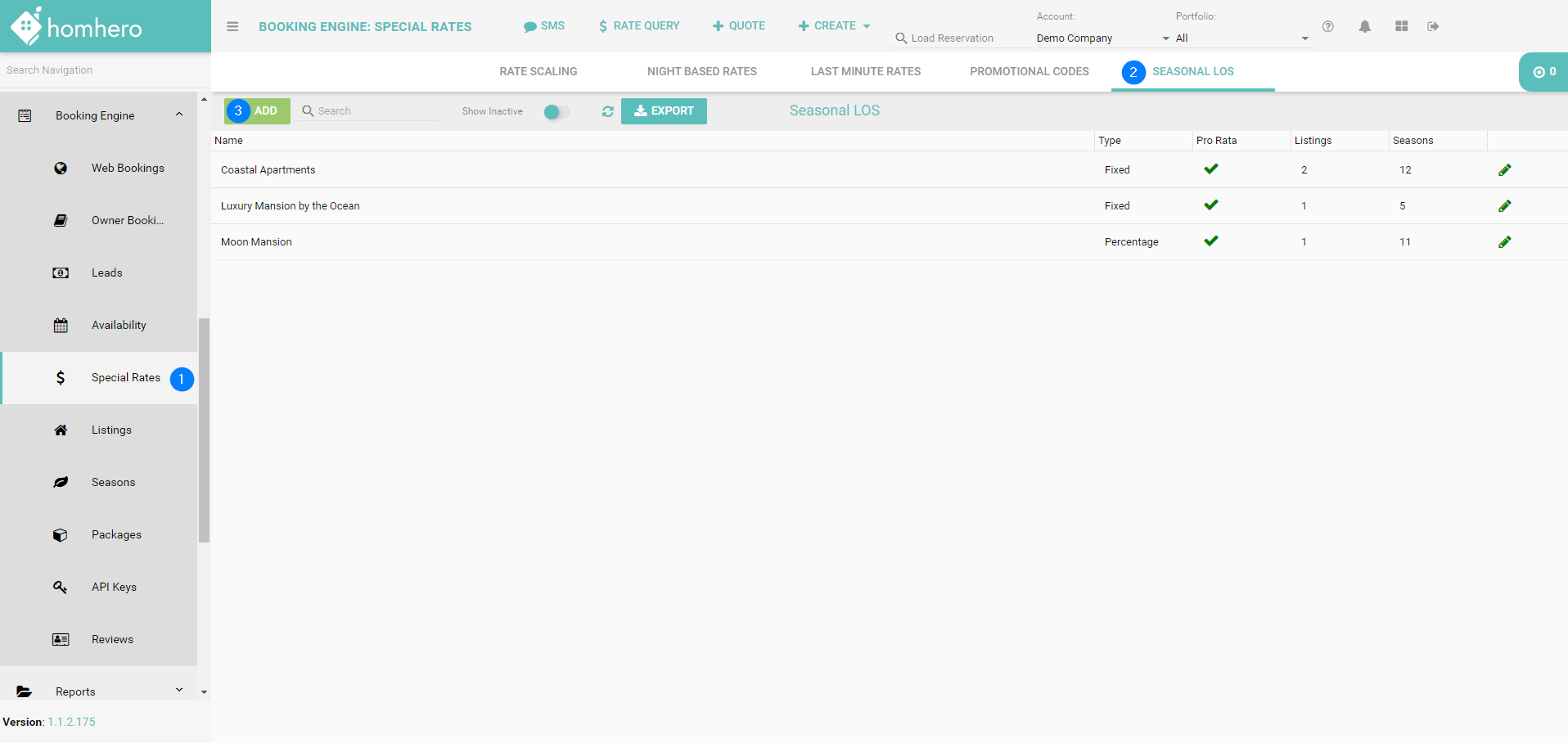
Task: Expand the Create dropdown menu
Action: coord(834,26)
